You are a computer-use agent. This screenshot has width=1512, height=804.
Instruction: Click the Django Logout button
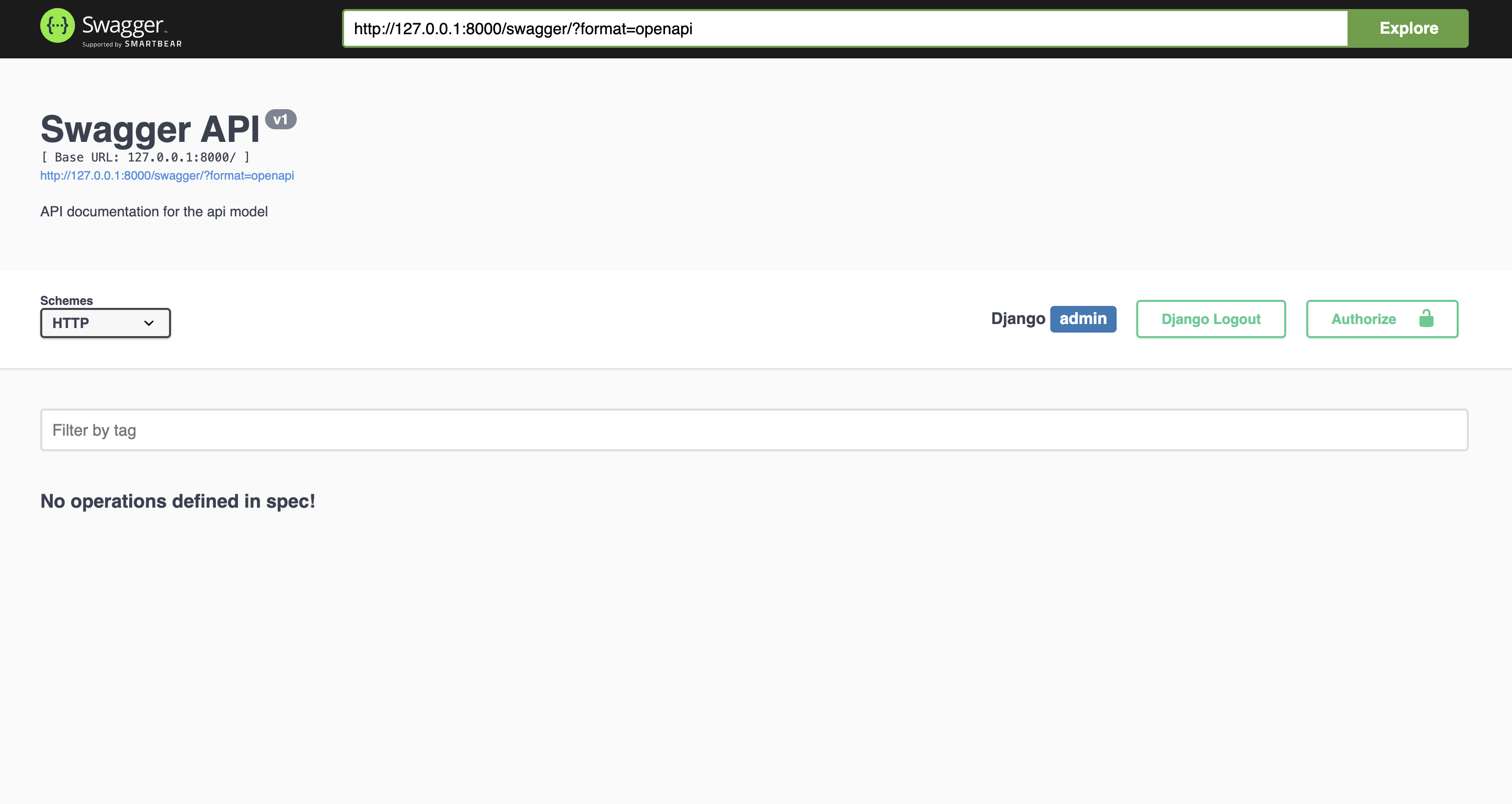pos(1210,319)
